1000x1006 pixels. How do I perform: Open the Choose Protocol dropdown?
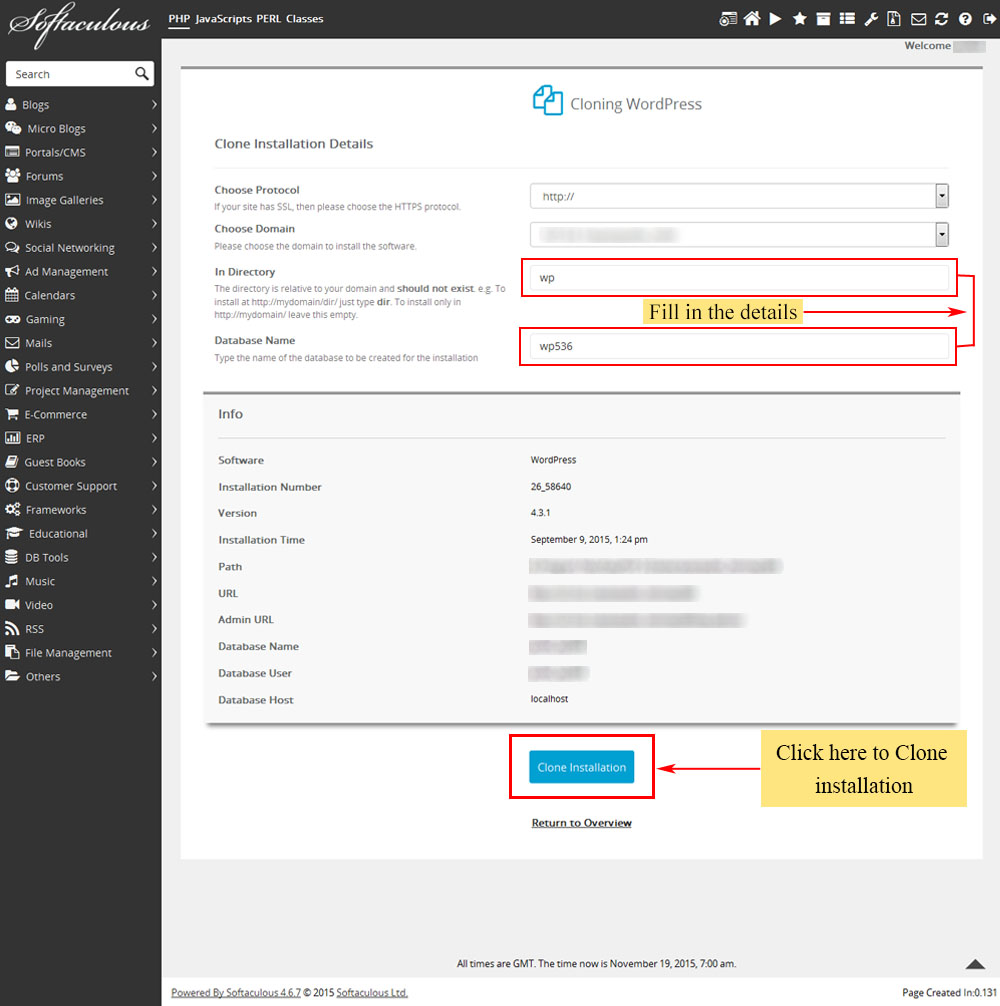click(739, 197)
